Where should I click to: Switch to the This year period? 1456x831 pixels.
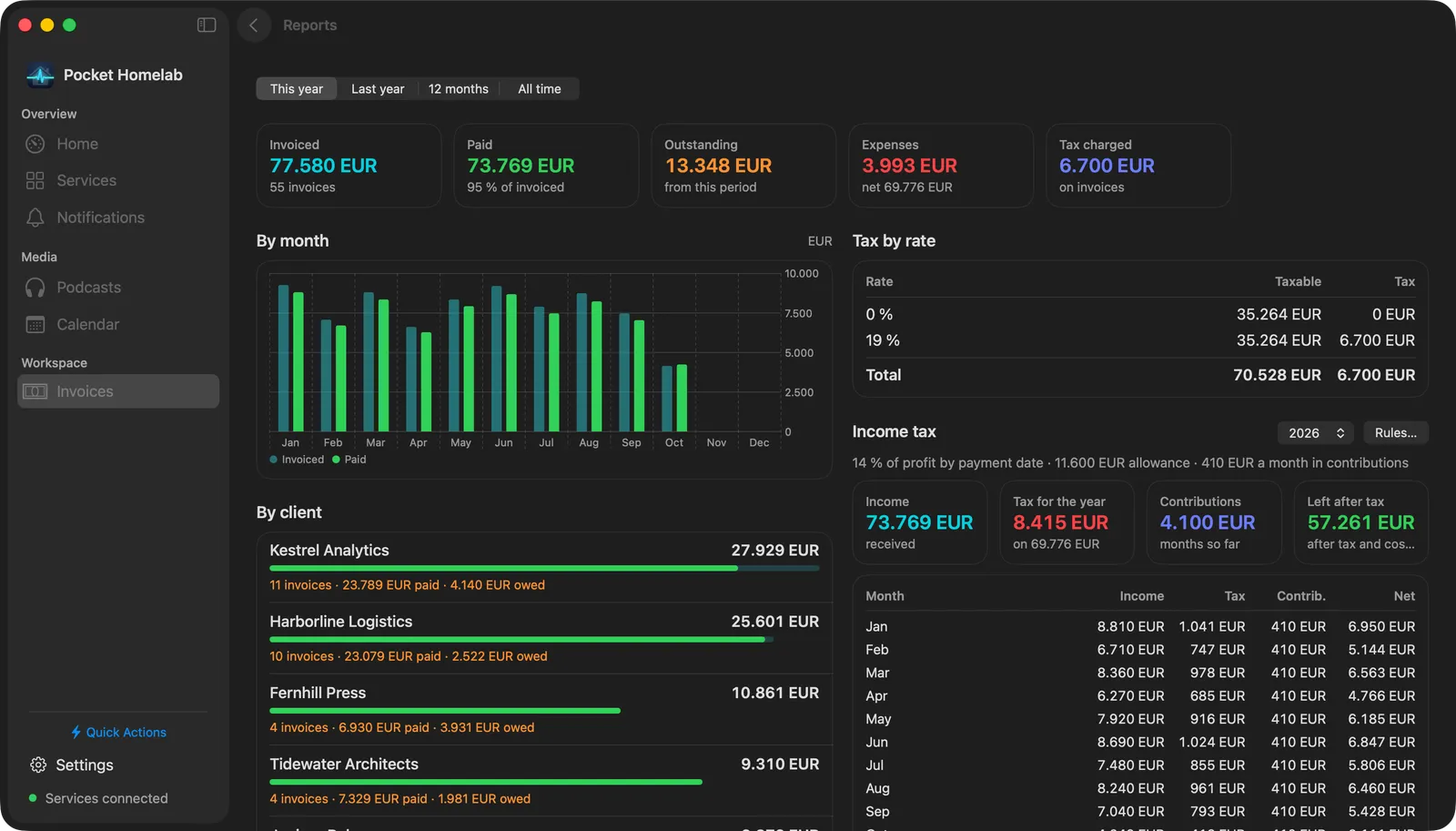click(x=297, y=89)
